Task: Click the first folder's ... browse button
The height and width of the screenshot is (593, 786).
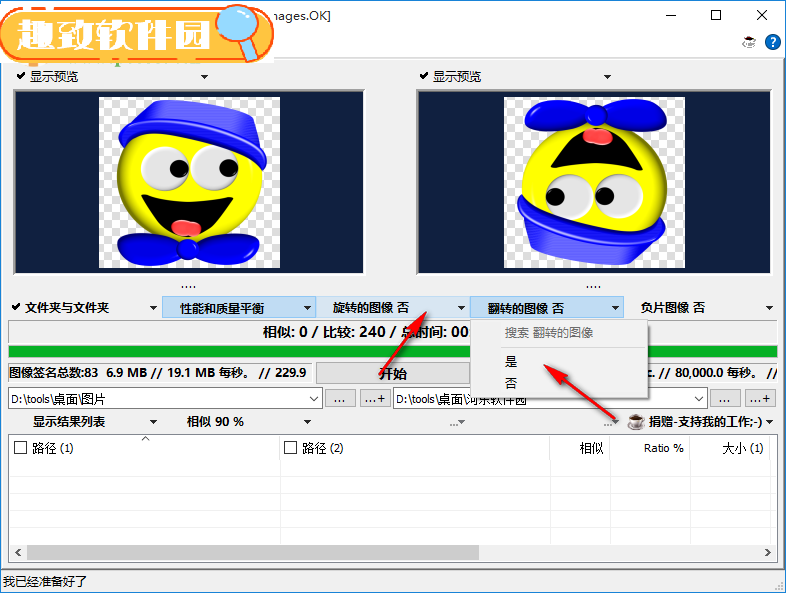Action: (x=340, y=399)
